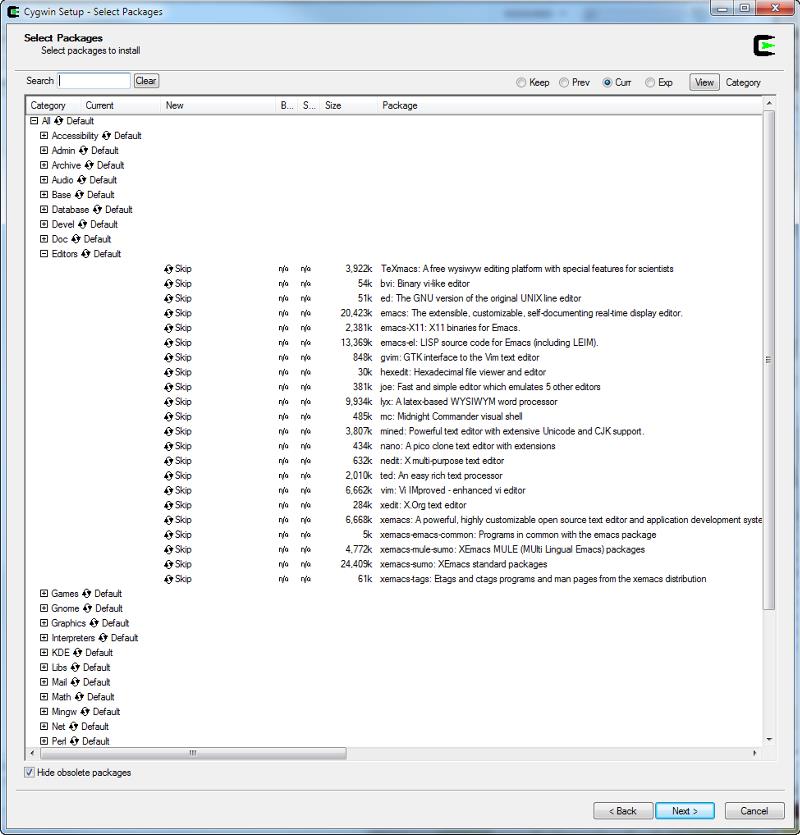The image size is (800, 835).
Task: Click the cycle icon beside Games category
Action: coord(87,594)
